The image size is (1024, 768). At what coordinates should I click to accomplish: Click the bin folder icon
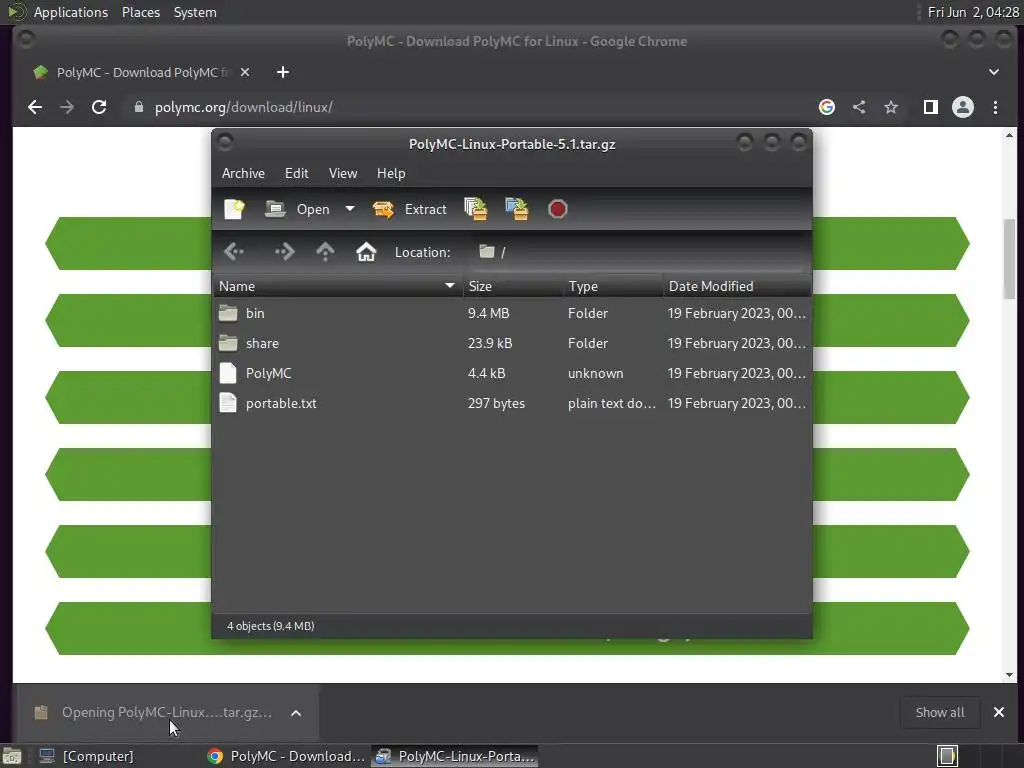(228, 313)
